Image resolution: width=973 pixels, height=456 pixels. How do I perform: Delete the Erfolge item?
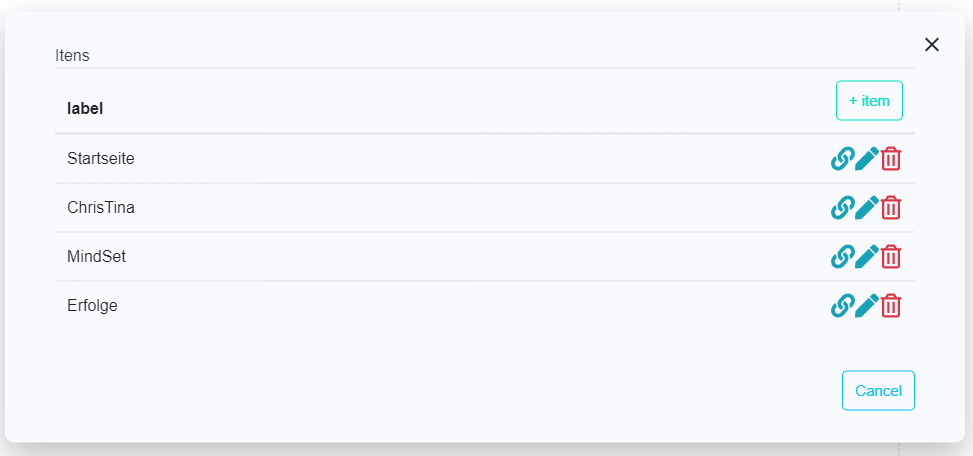click(891, 306)
